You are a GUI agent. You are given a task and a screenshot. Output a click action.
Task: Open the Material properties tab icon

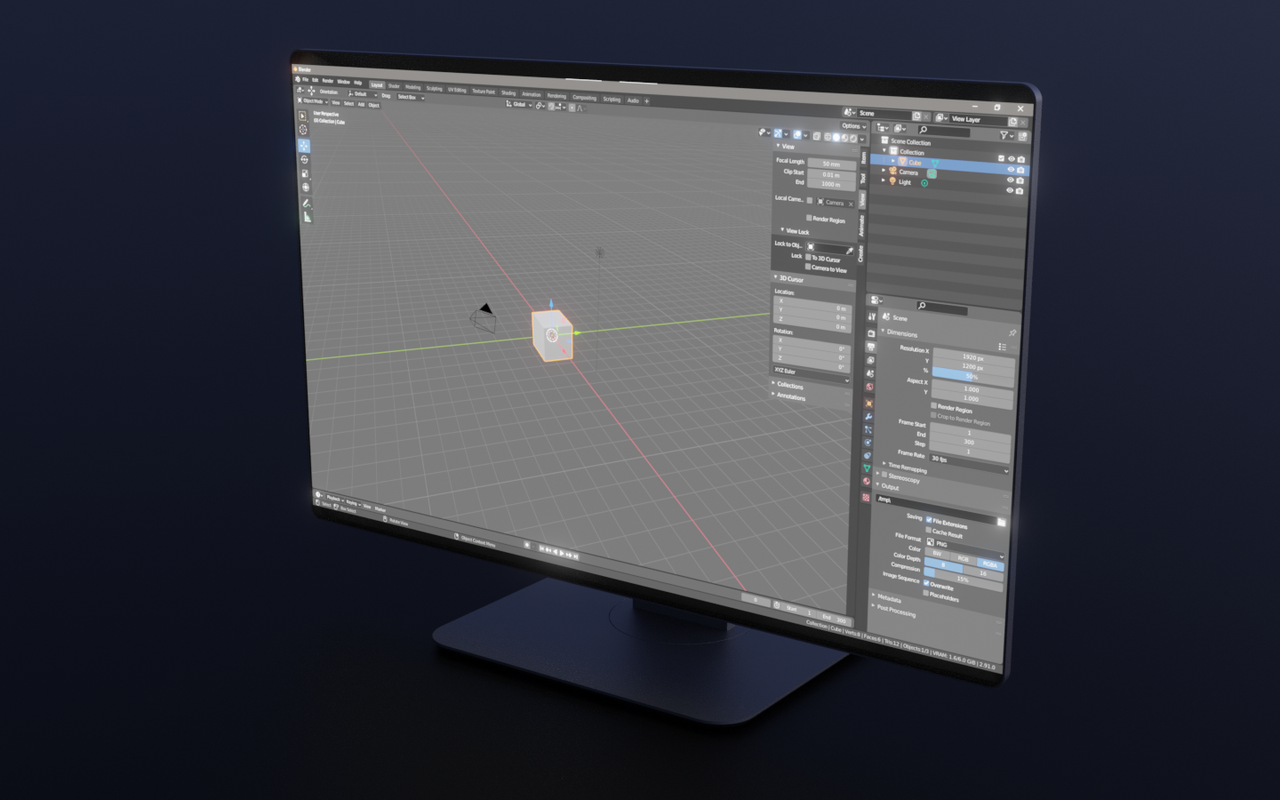coord(866,481)
